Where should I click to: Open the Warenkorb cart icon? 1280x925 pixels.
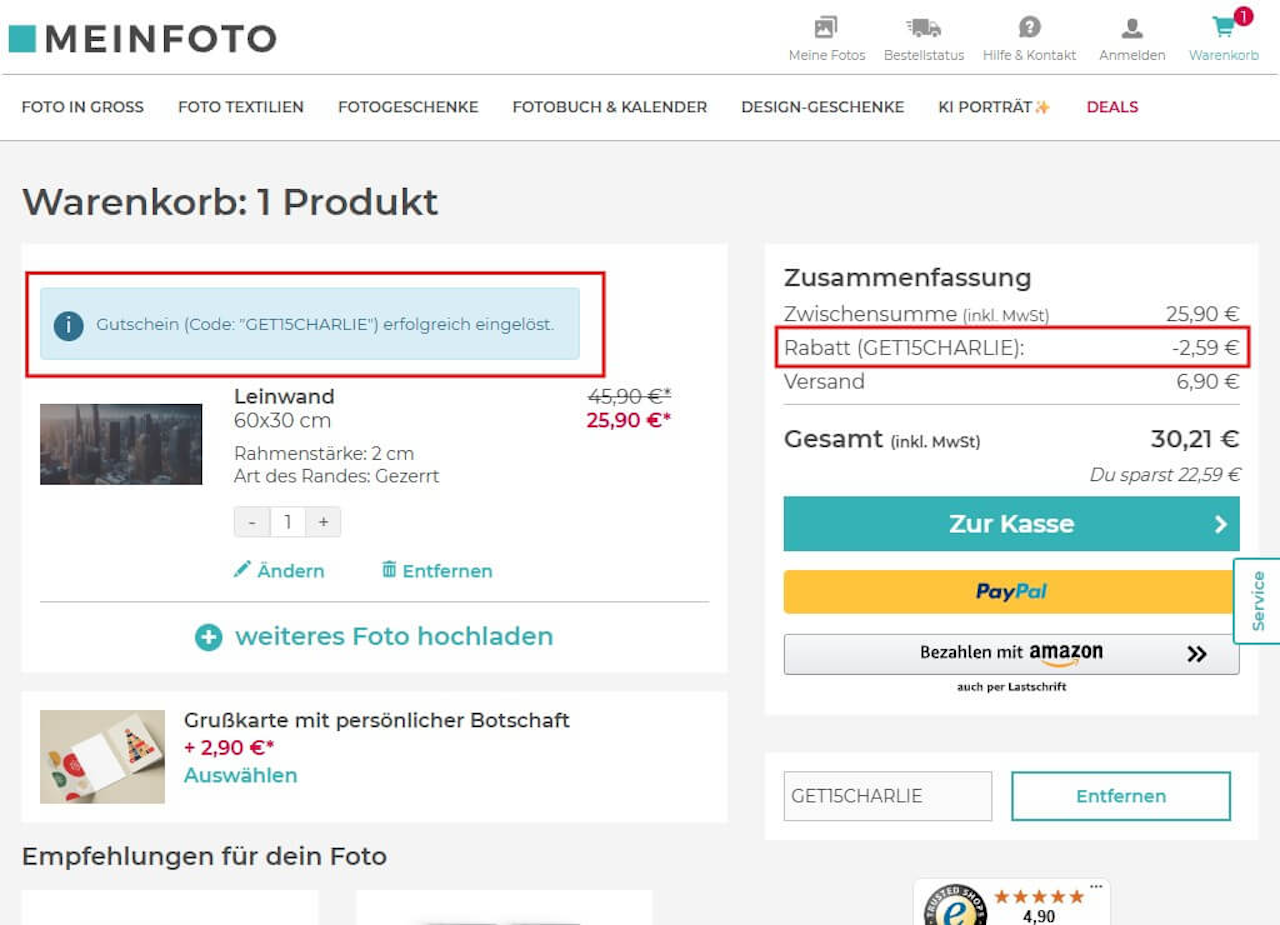[x=1223, y=27]
